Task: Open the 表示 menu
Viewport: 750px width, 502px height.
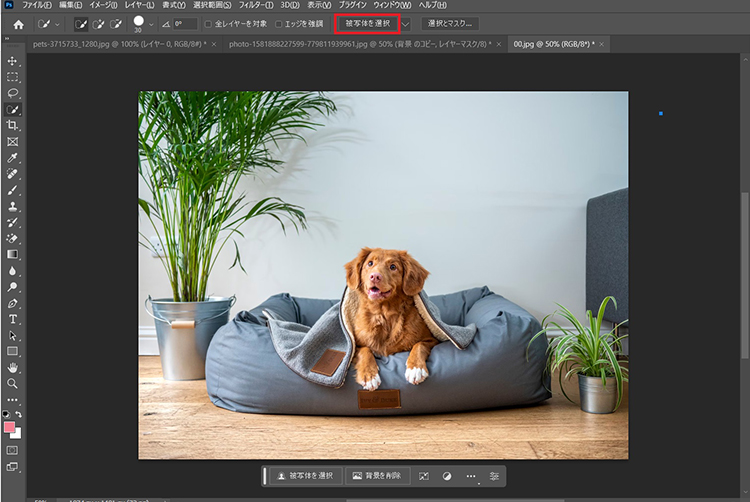Action: tap(319, 5)
